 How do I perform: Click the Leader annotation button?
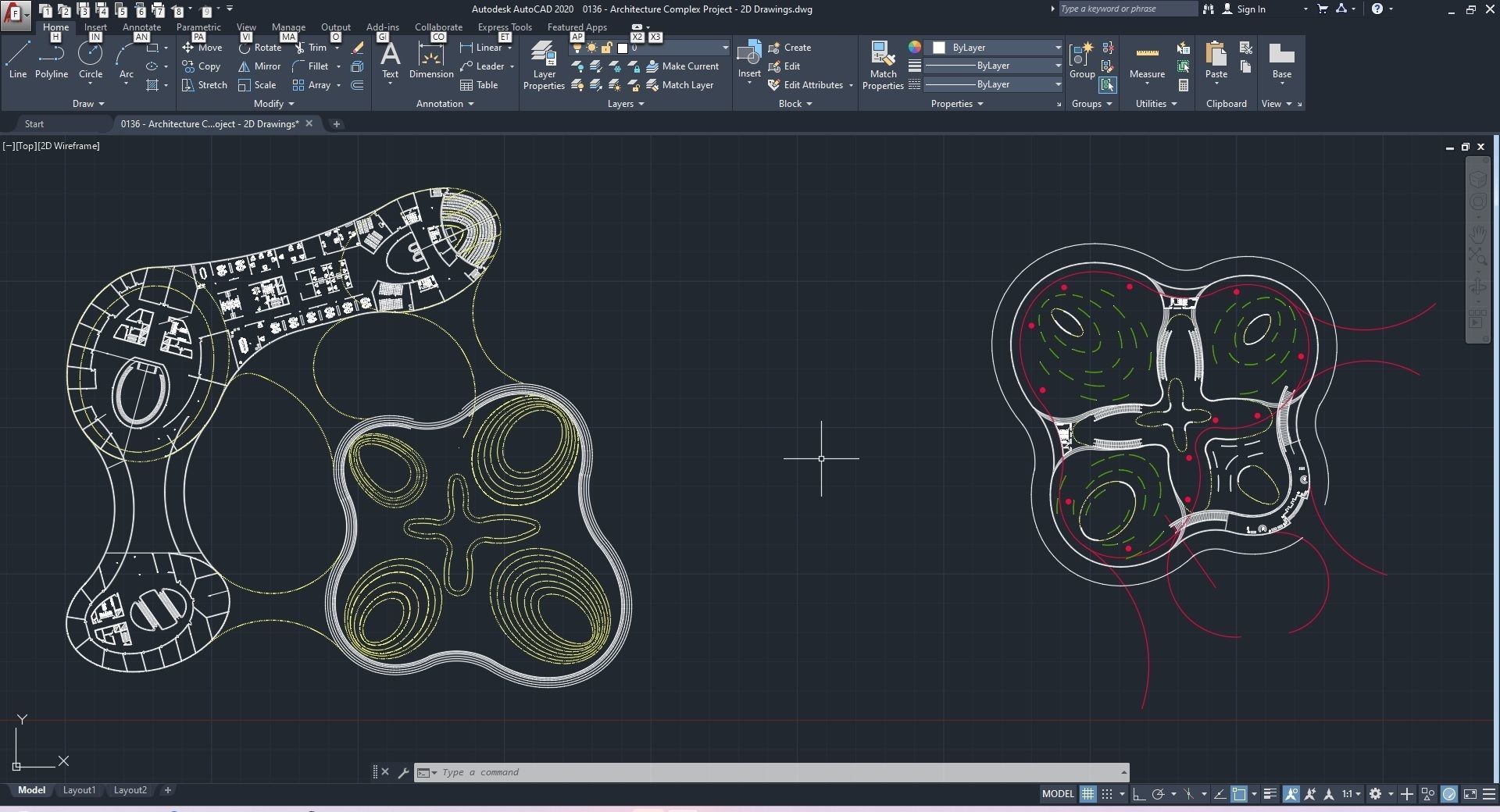pos(482,66)
